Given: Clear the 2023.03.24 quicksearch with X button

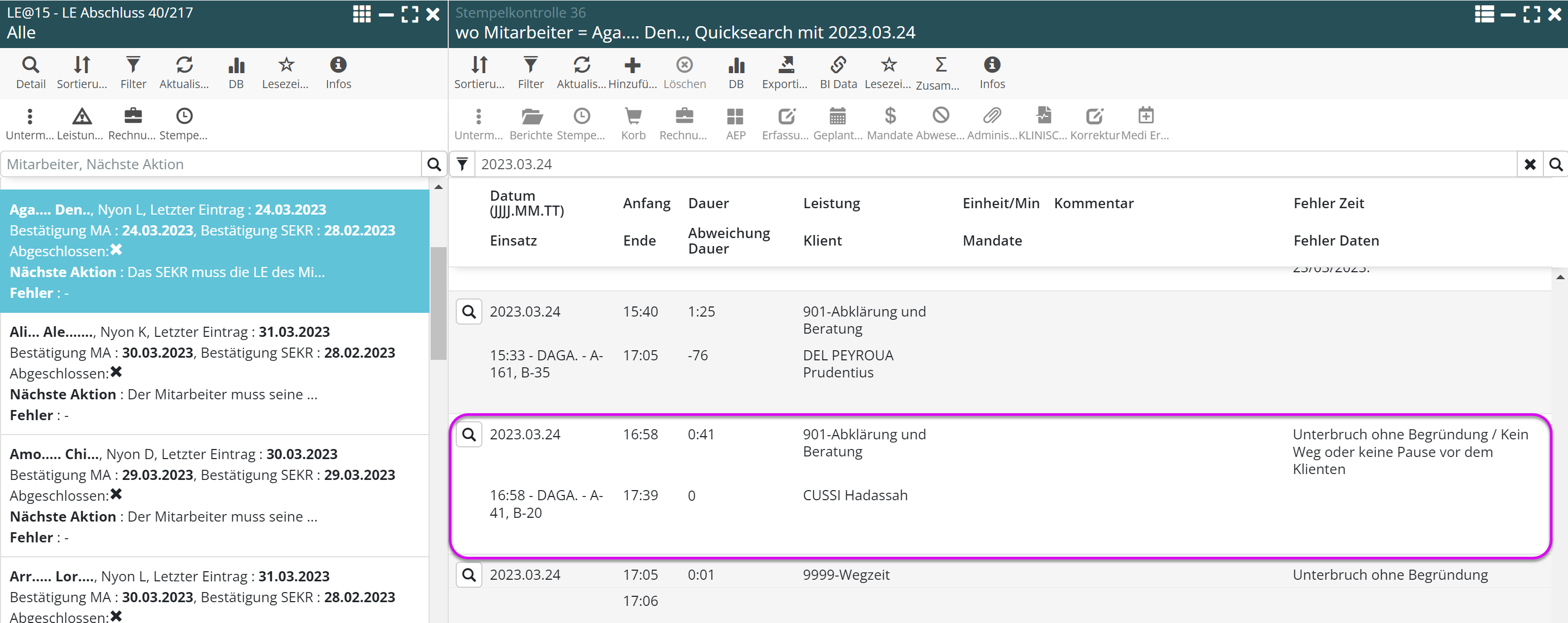Looking at the screenshot, I should (1530, 164).
